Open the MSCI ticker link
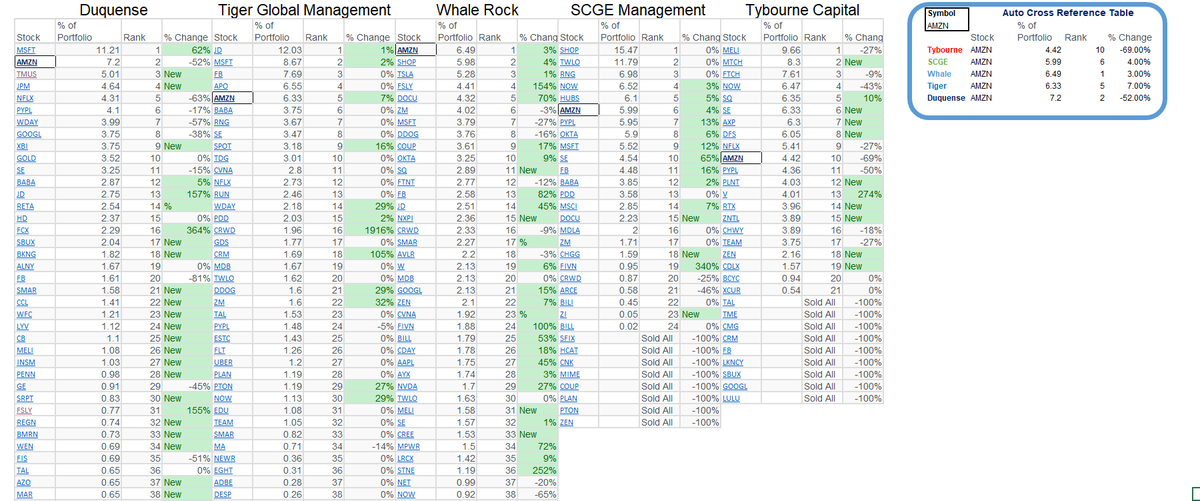Viewport: 1200px width, 501px height. pos(569,206)
